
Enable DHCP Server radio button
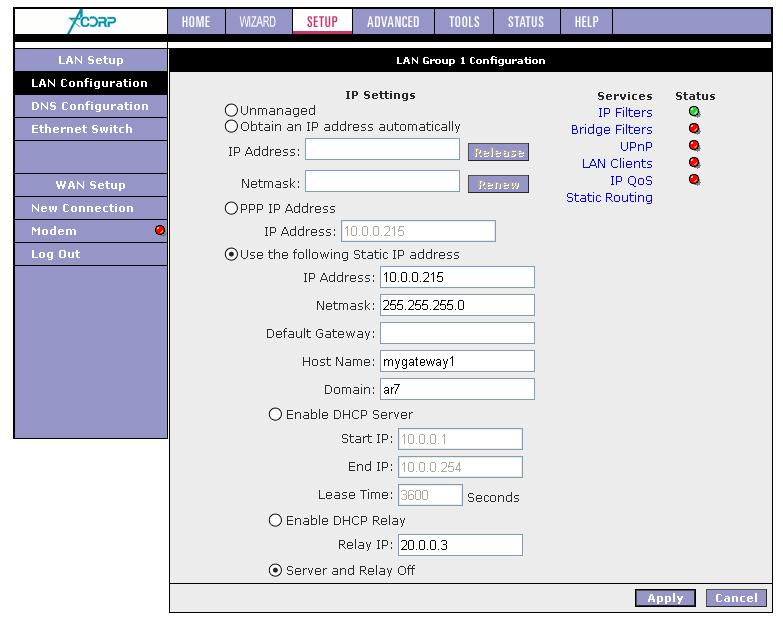click(x=275, y=414)
